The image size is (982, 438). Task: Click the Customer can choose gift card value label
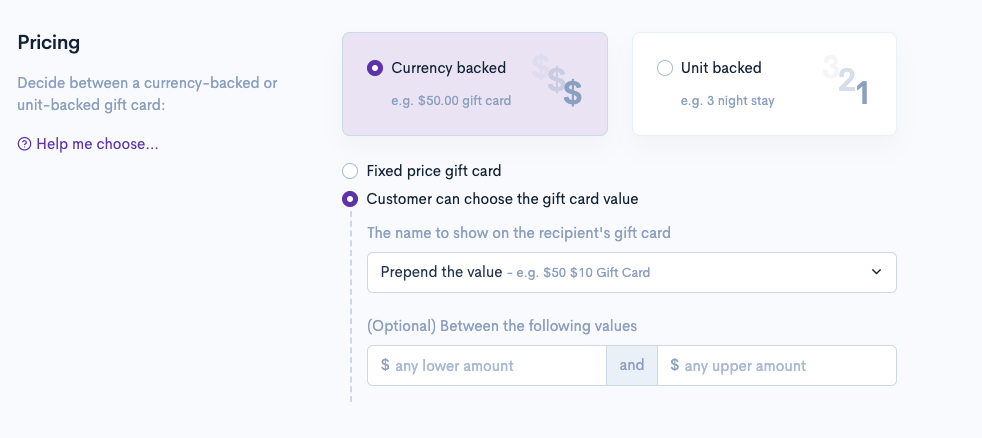[502, 199]
